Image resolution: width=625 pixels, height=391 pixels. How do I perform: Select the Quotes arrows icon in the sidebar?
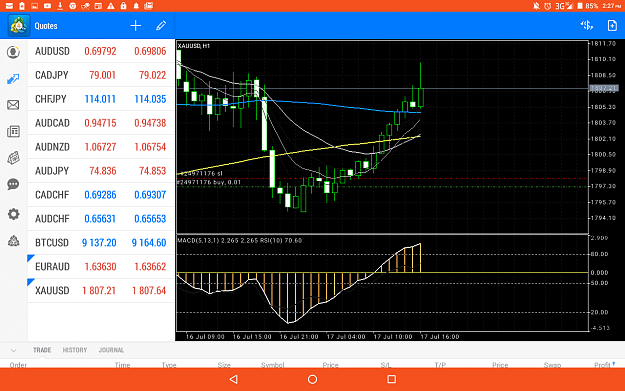(x=13, y=79)
